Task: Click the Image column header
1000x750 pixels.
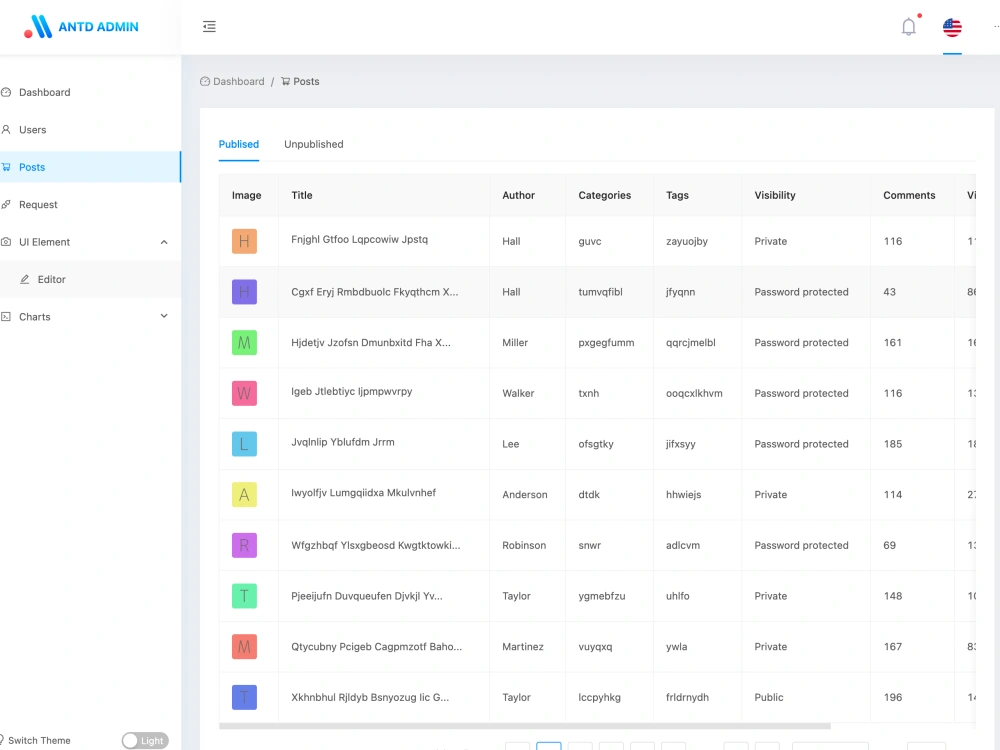Action: 247,195
